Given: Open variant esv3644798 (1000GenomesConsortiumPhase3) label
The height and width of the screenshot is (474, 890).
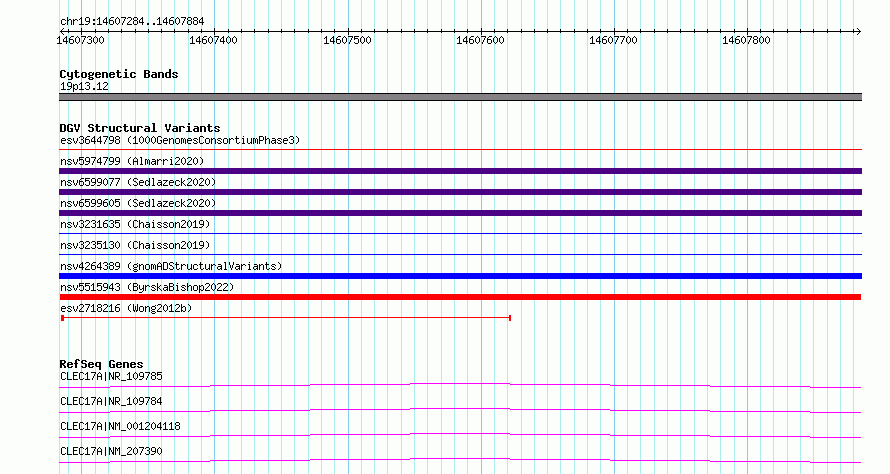Looking at the screenshot, I should (180, 140).
